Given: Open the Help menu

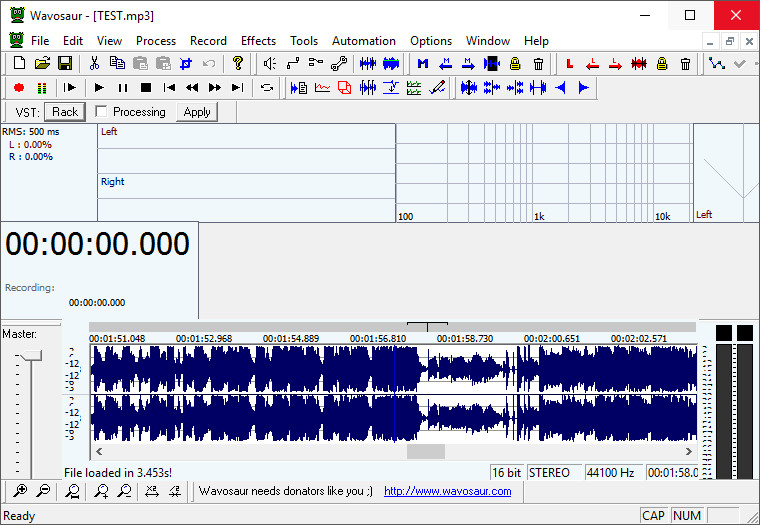Looking at the screenshot, I should point(536,41).
